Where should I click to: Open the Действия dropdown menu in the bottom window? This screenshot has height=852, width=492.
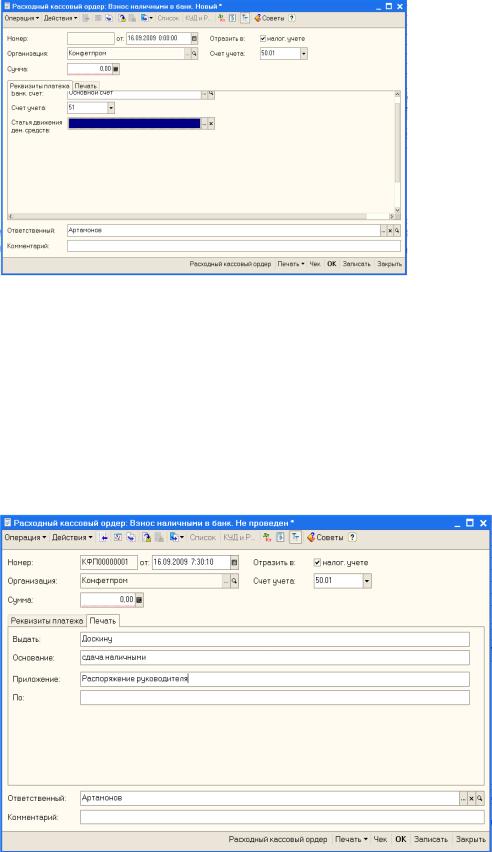coord(72,537)
